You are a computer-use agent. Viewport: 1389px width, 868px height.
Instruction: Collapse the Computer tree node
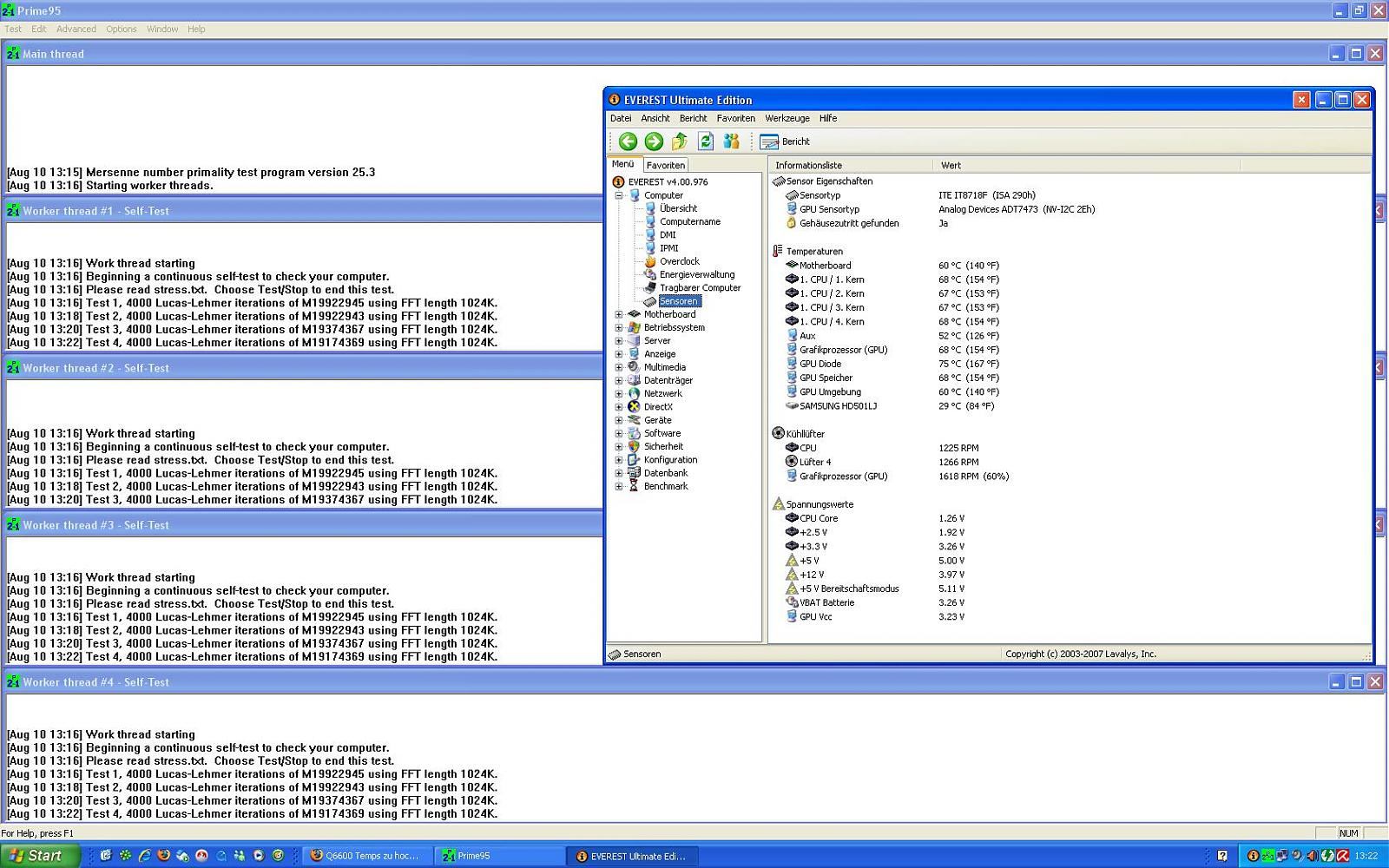(619, 195)
